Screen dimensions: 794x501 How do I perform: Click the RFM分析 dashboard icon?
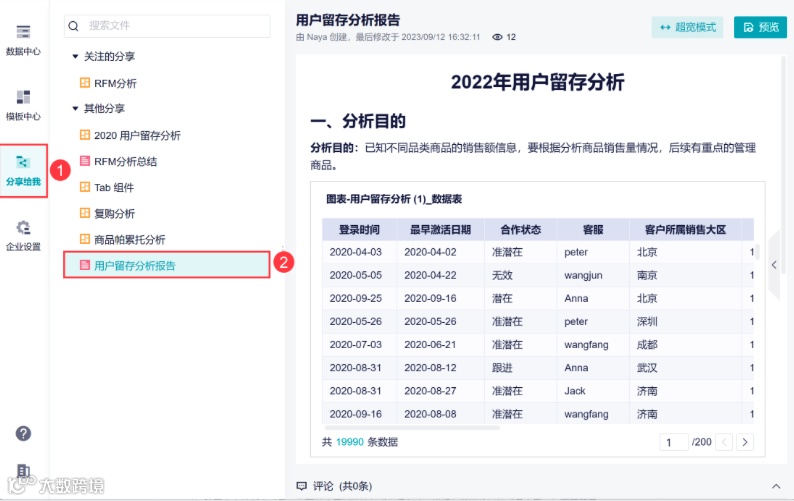(x=85, y=83)
